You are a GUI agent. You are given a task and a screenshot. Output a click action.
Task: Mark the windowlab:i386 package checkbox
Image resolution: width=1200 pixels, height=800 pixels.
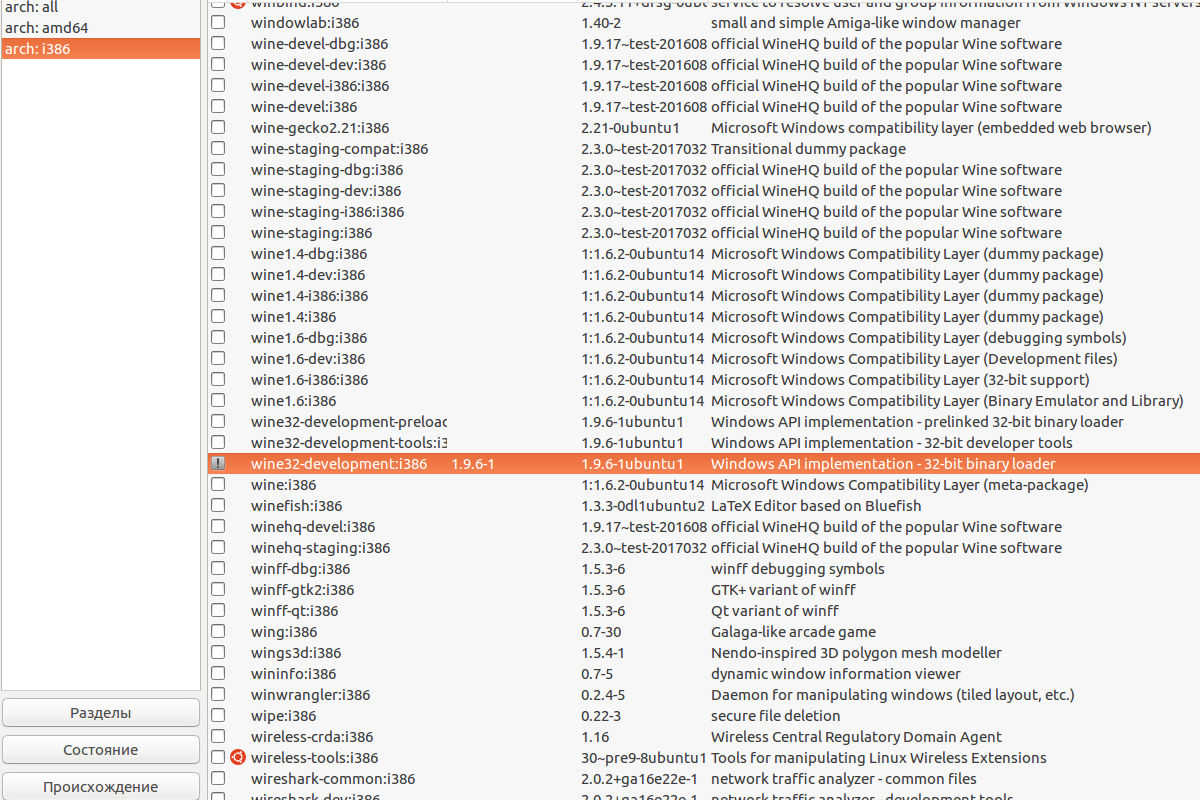(x=218, y=22)
